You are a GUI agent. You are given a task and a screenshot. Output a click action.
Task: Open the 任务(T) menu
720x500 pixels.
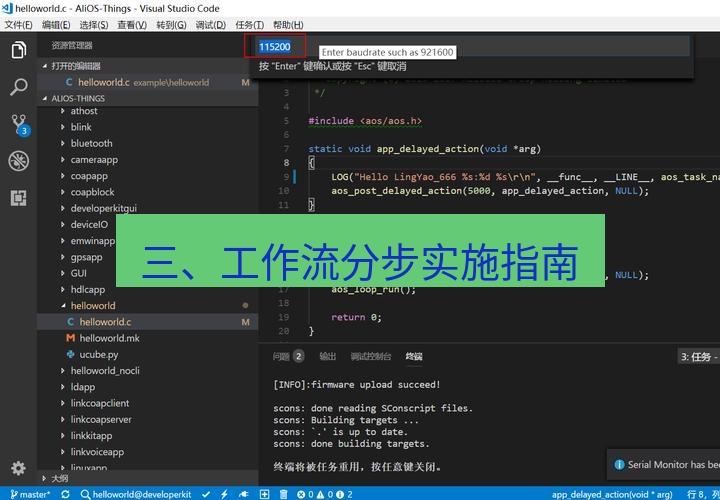[x=249, y=25]
